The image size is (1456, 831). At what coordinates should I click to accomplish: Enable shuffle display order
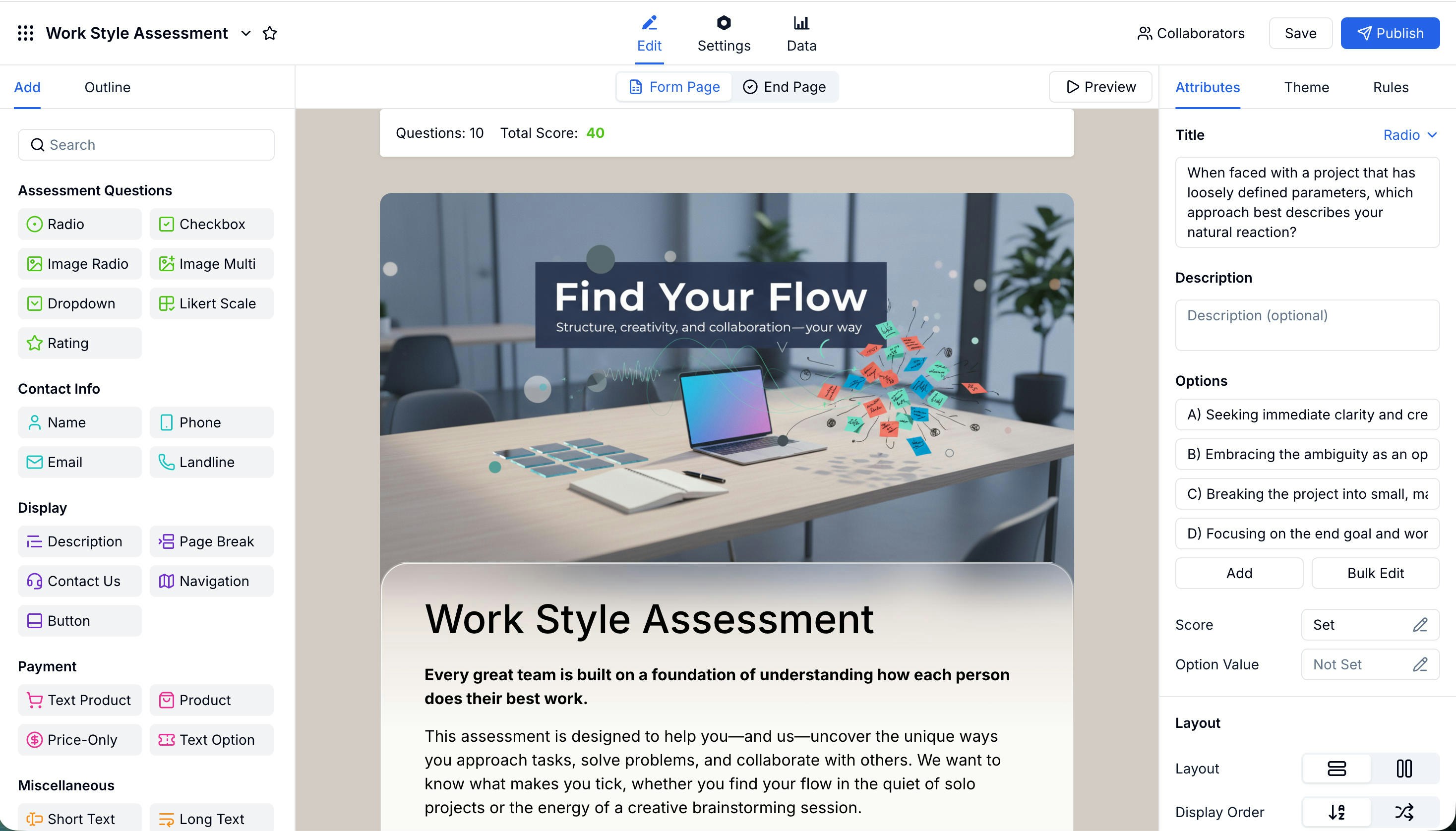click(1404, 811)
